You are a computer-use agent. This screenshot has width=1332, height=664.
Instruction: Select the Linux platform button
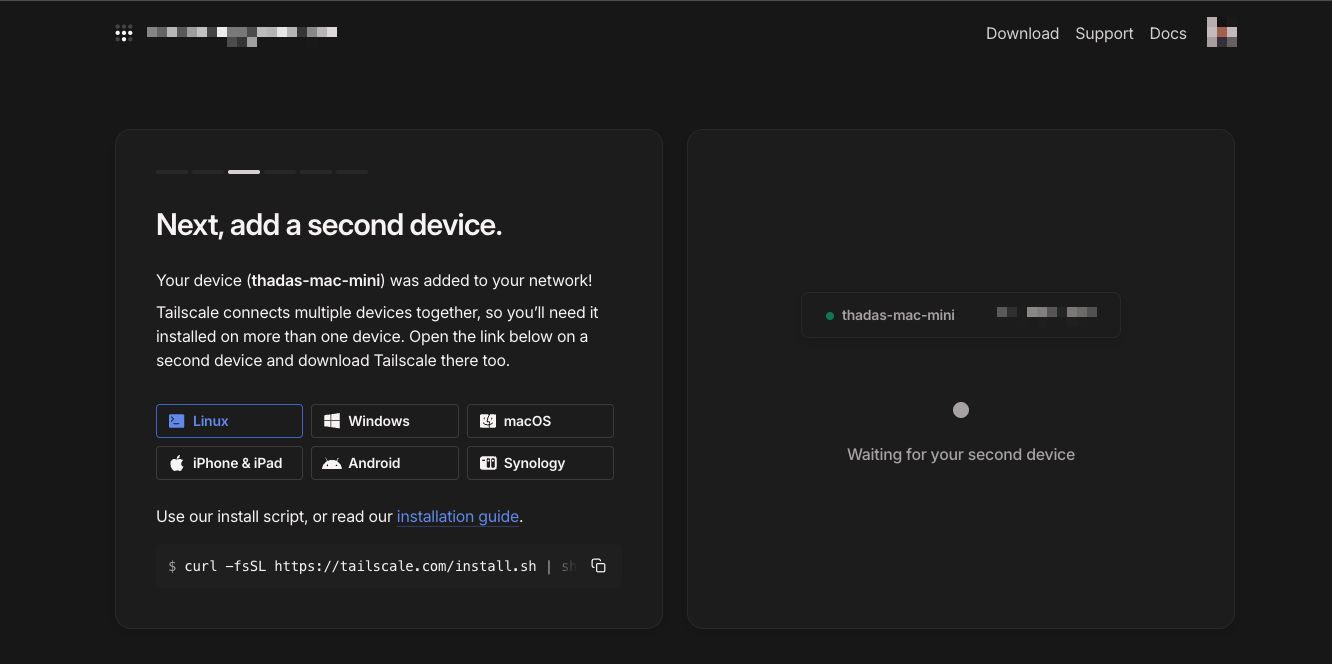click(229, 421)
